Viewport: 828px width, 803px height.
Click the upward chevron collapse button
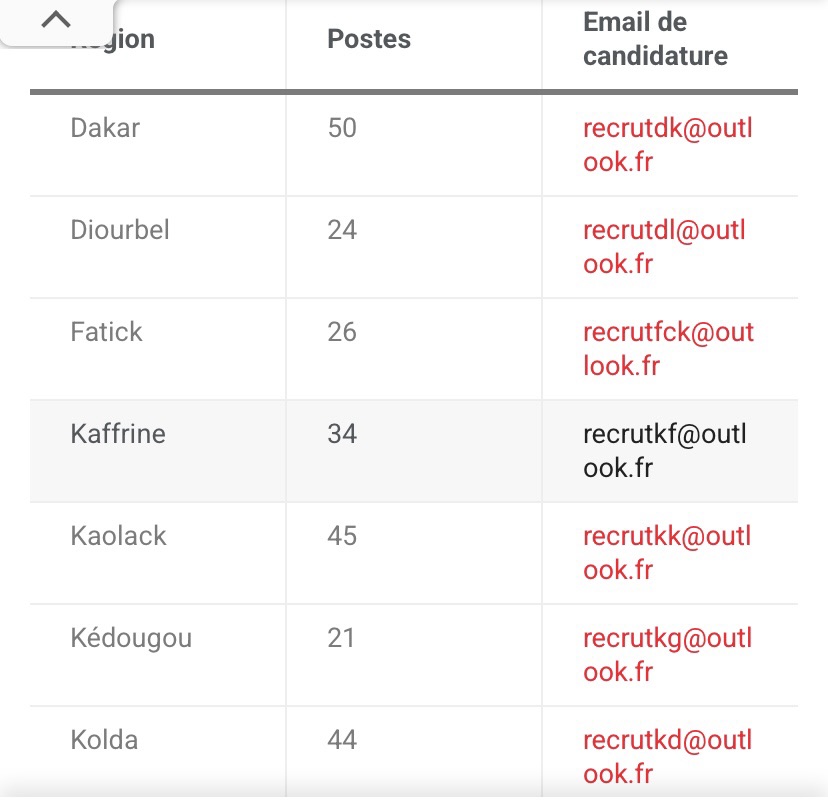click(x=57, y=20)
